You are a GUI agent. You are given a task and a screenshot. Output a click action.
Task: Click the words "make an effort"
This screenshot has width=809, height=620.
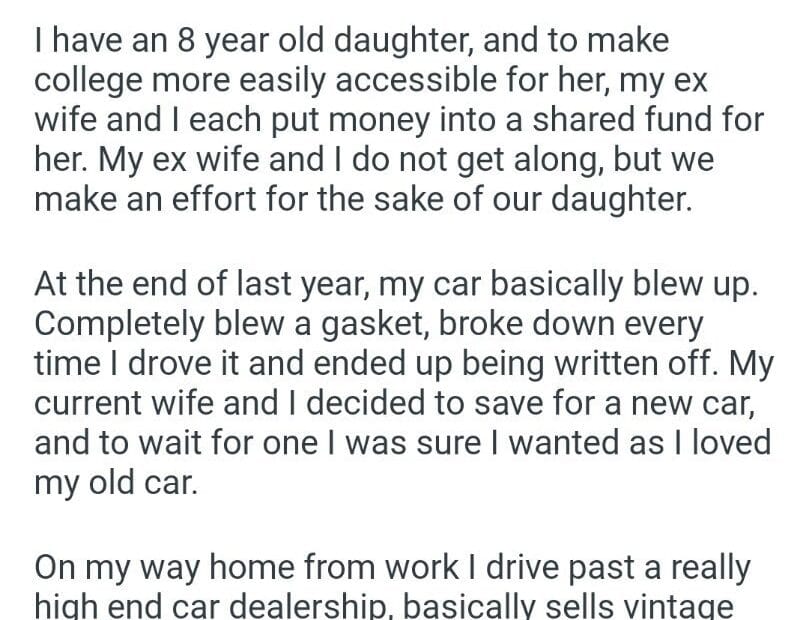point(134,201)
